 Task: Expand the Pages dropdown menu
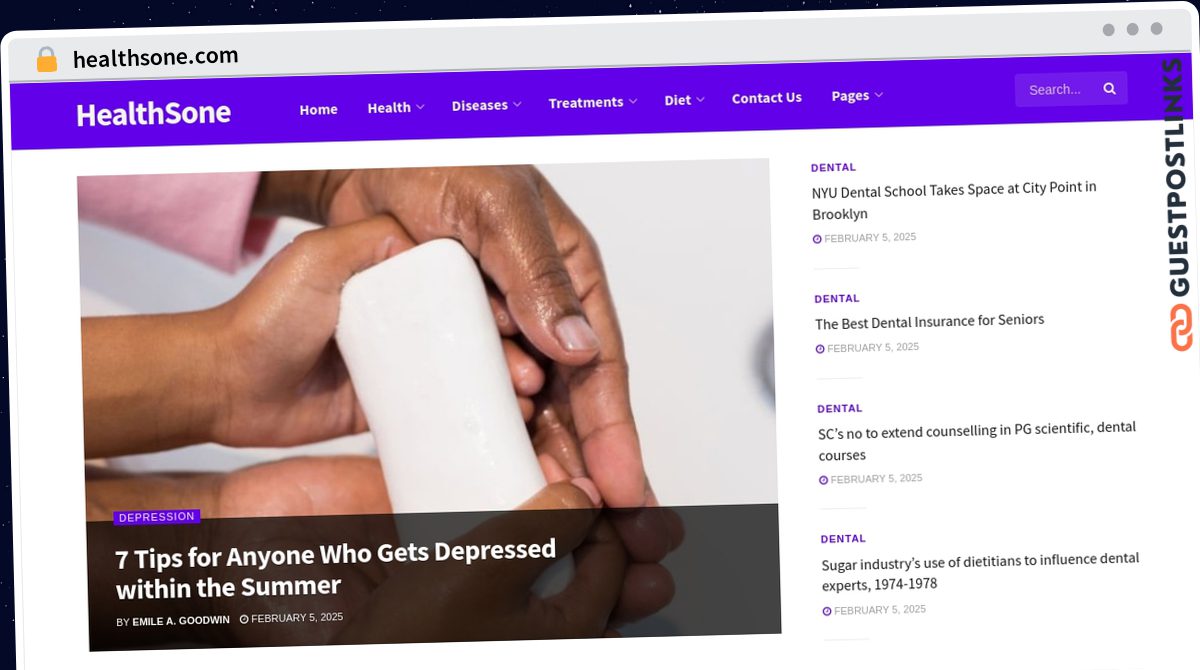point(857,95)
